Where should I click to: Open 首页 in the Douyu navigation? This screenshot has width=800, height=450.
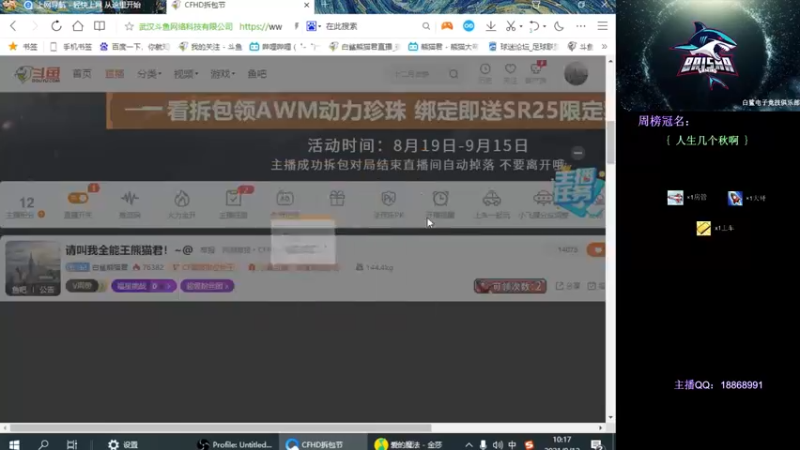(82, 74)
